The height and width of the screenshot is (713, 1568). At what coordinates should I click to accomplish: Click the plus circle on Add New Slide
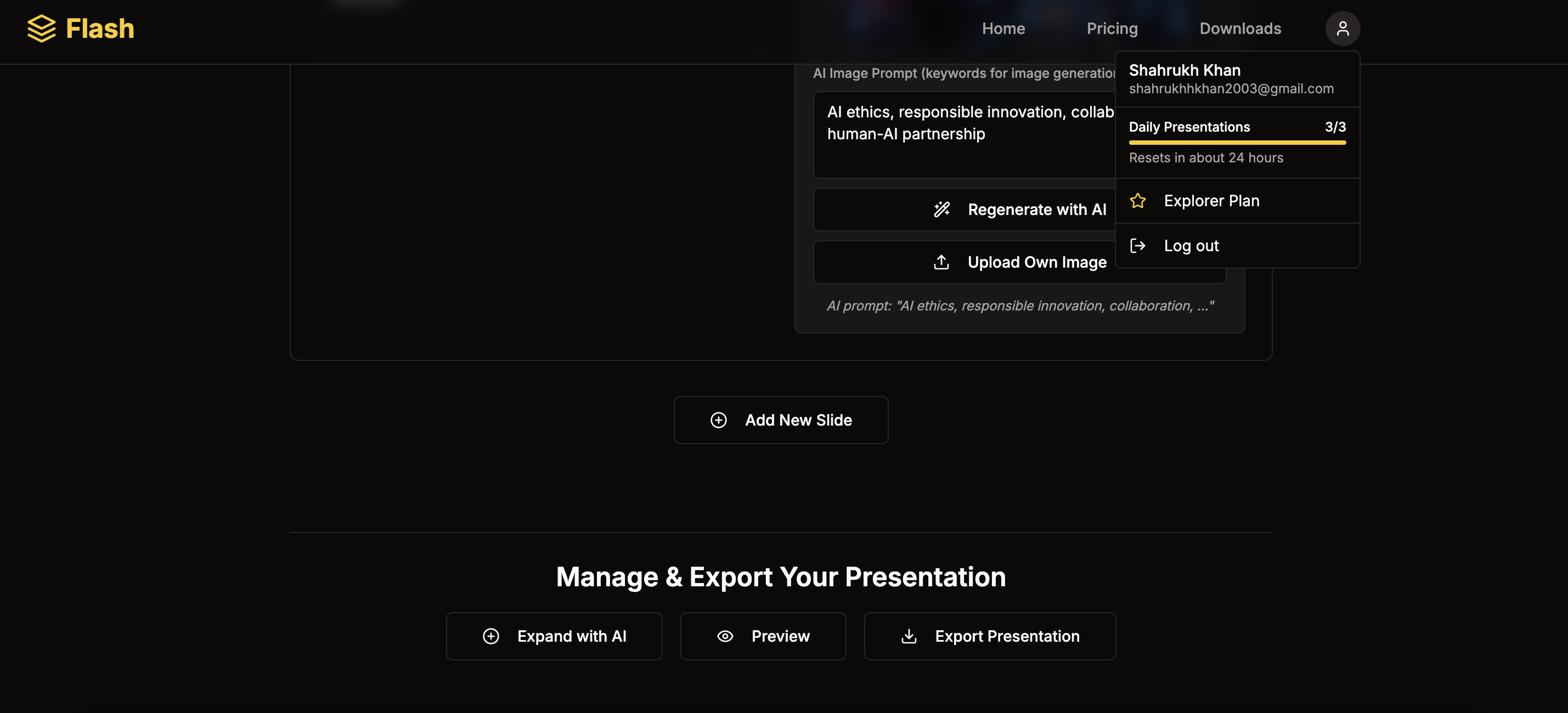coord(718,420)
